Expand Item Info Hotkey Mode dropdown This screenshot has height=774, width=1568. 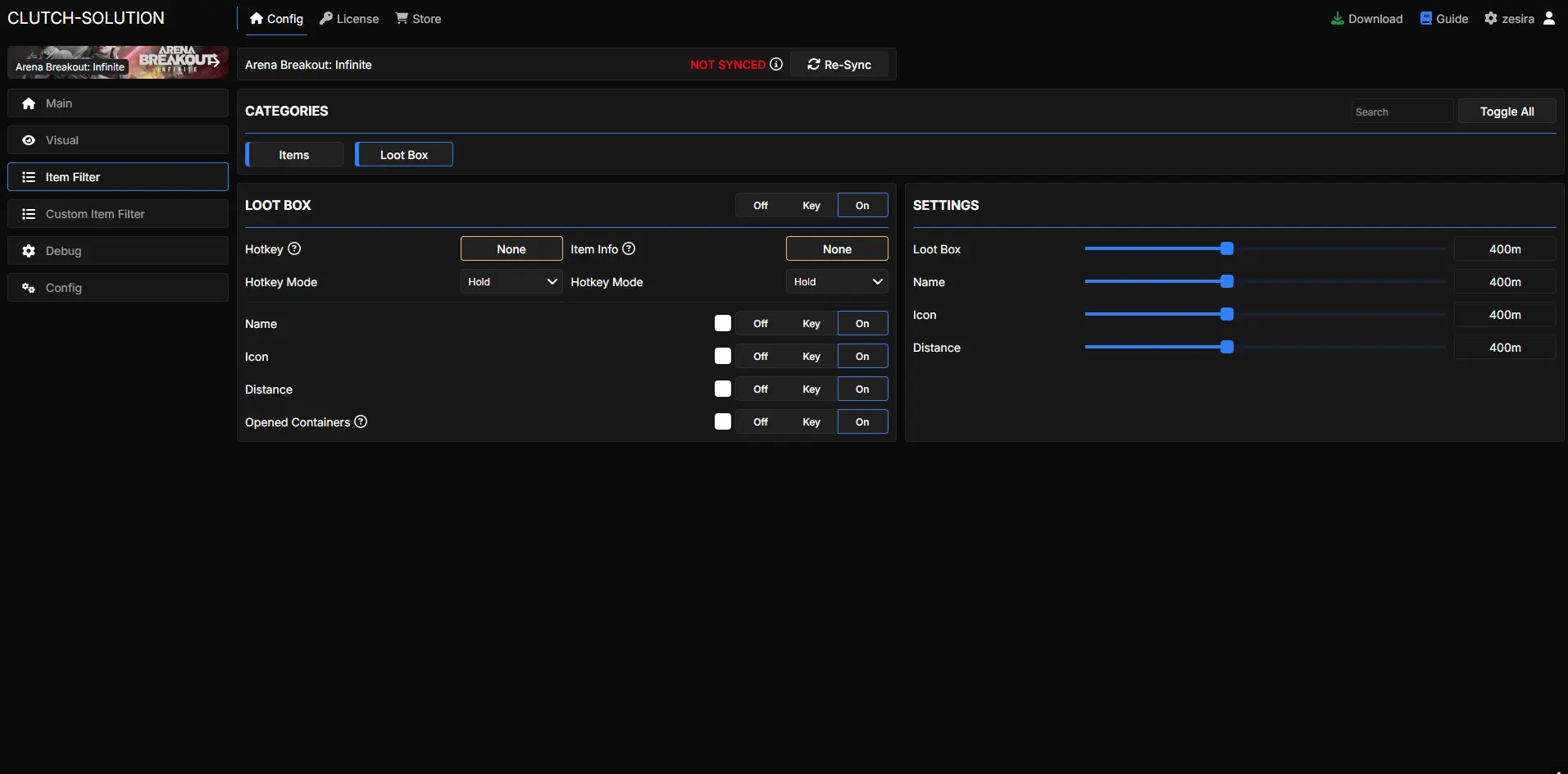tap(837, 281)
